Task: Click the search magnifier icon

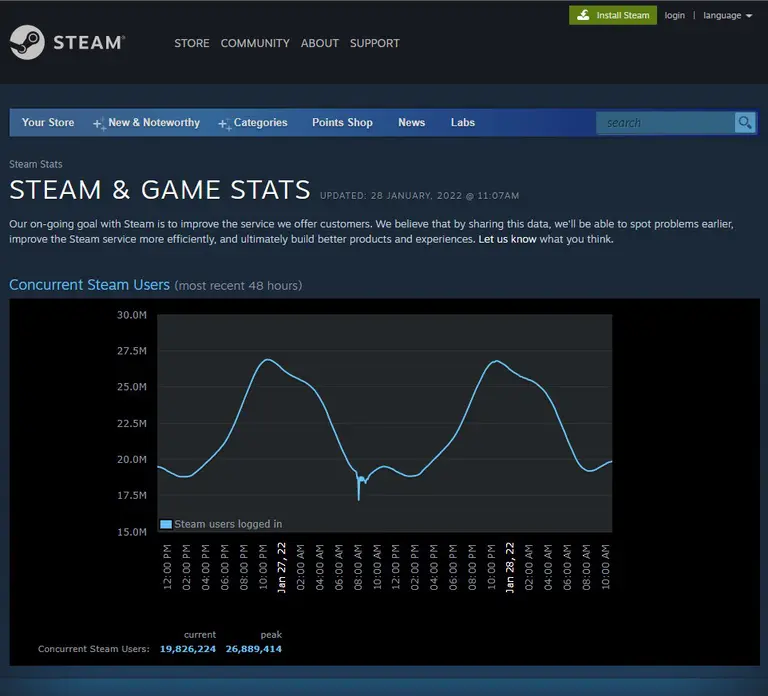Action: click(x=745, y=122)
